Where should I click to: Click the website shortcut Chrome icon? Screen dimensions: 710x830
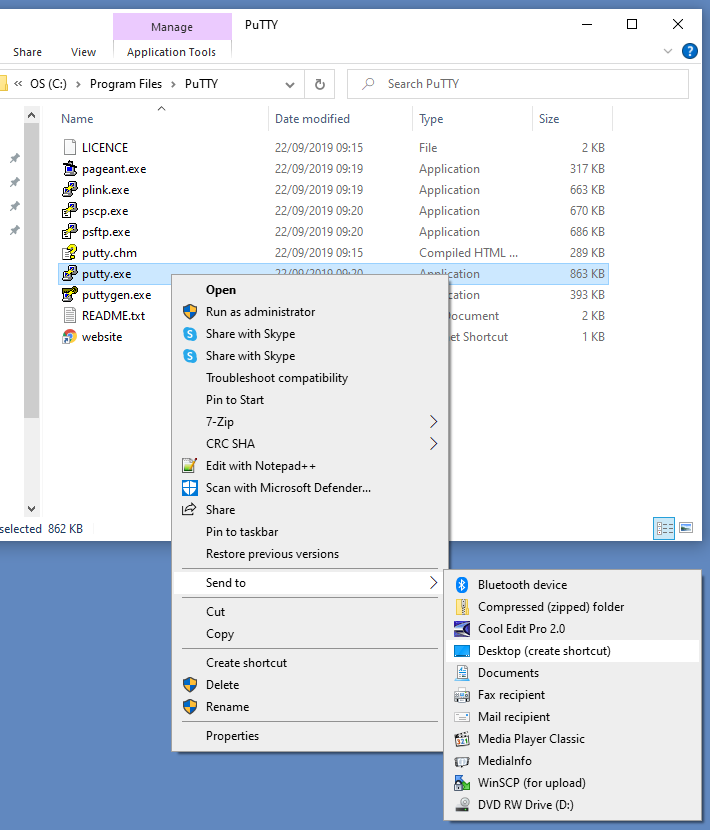69,337
